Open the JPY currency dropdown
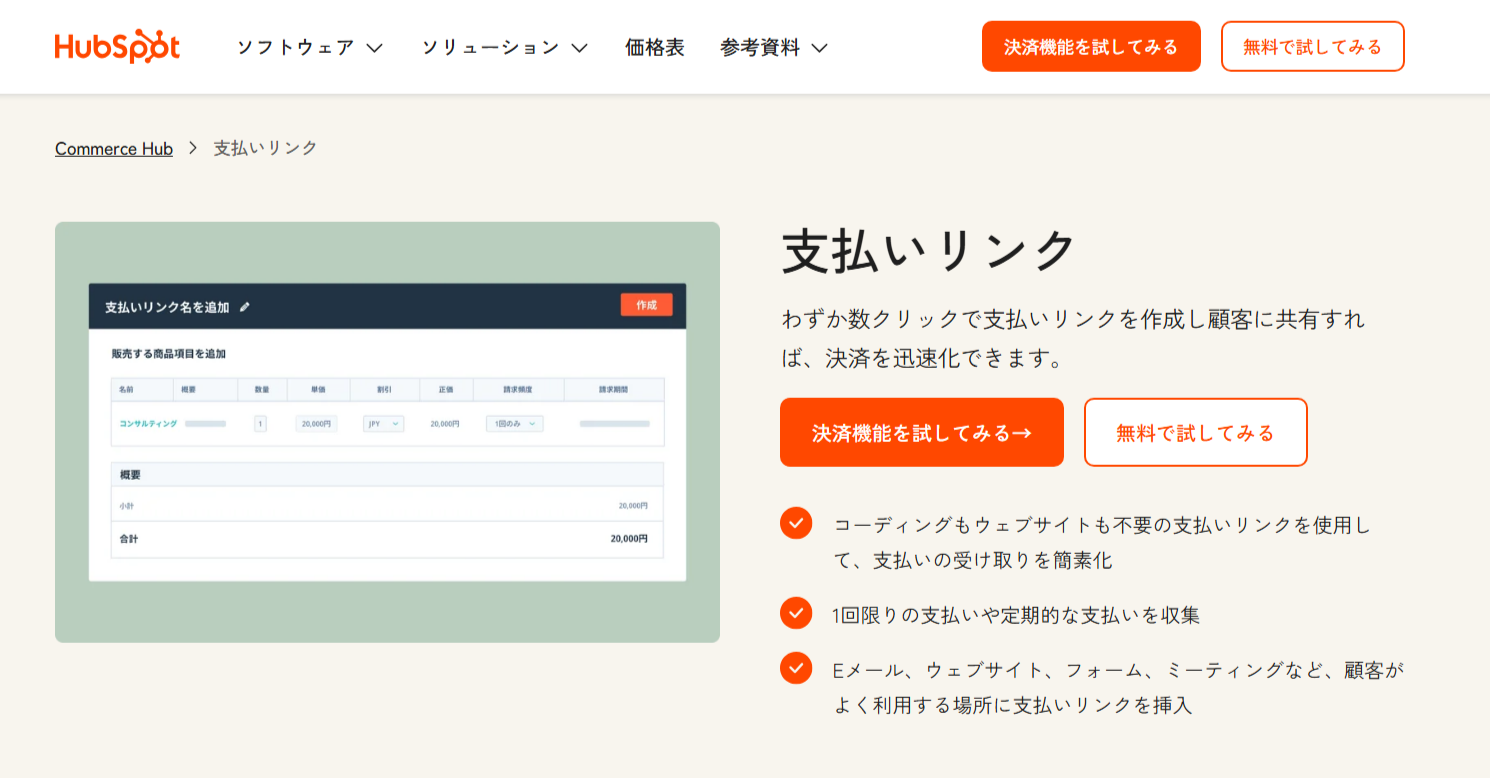The width and height of the screenshot is (1490, 778). coord(384,423)
